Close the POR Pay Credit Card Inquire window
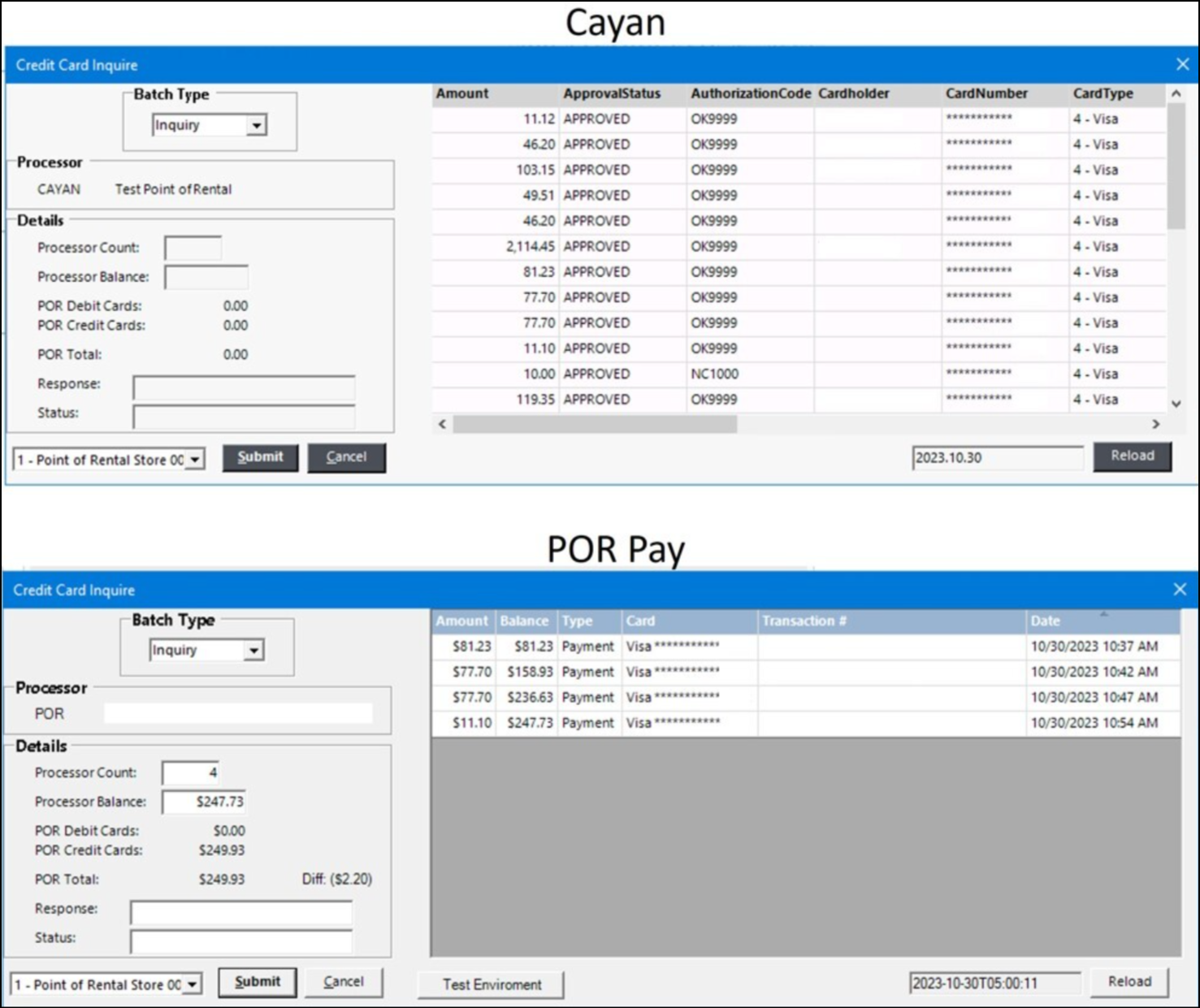The image size is (1200, 1008). point(1180,590)
